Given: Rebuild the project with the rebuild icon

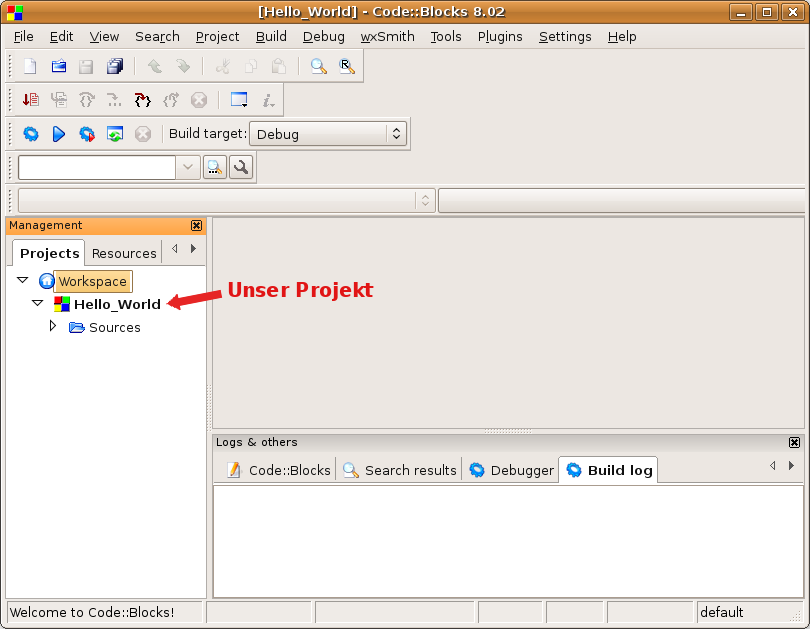Looking at the screenshot, I should pos(114,133).
